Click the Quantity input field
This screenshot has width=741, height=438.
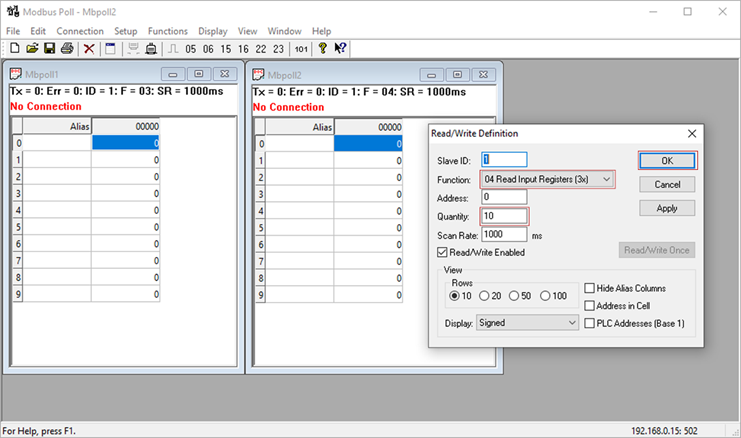pyautogui.click(x=504, y=216)
